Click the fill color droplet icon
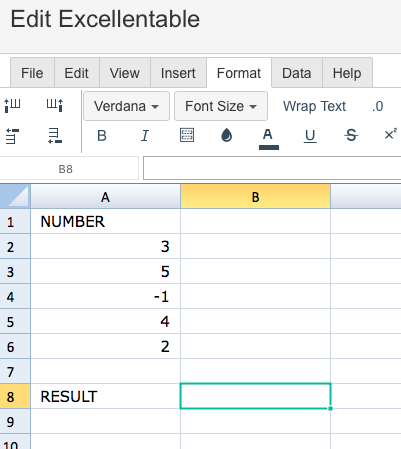This screenshot has height=449, width=401. coord(227,135)
